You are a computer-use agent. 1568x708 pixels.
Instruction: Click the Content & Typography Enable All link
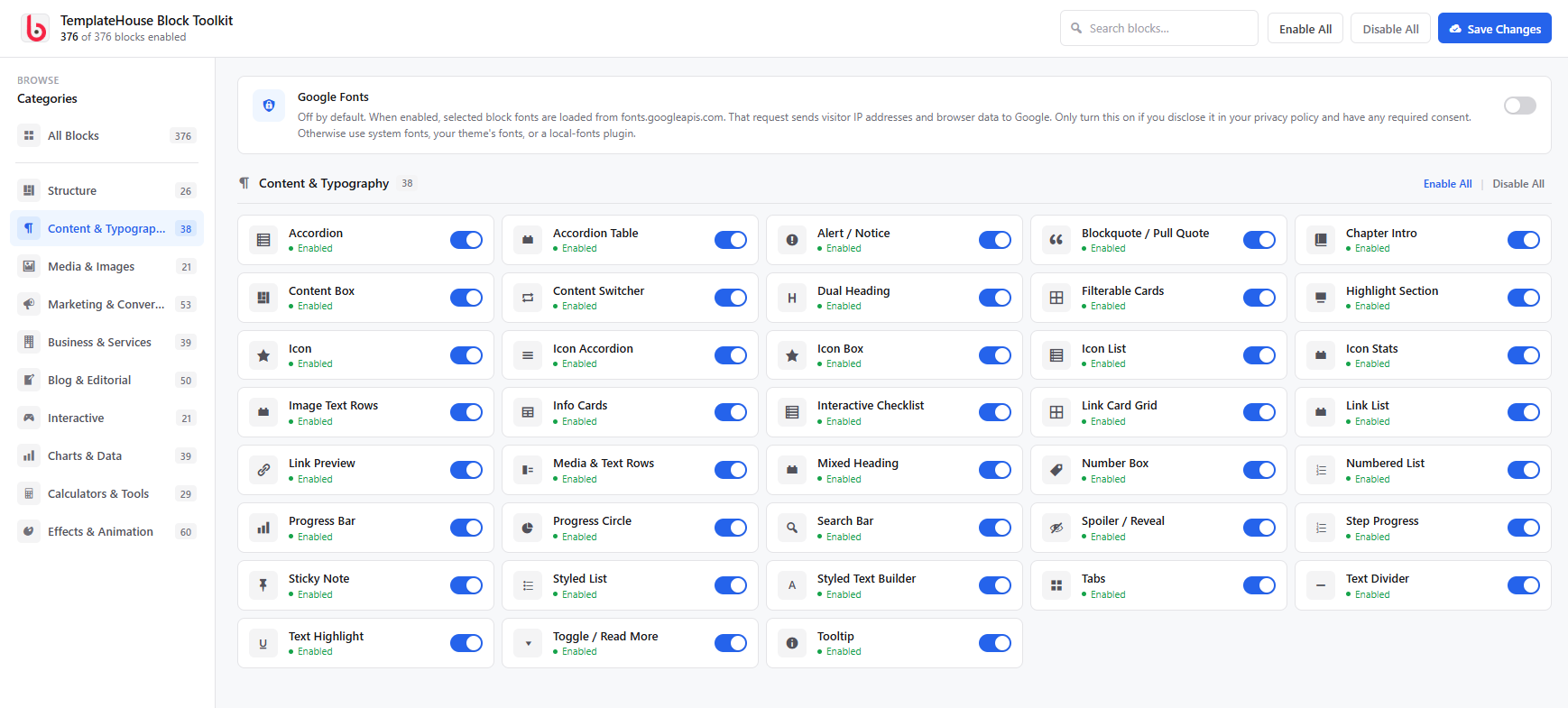point(1447,184)
